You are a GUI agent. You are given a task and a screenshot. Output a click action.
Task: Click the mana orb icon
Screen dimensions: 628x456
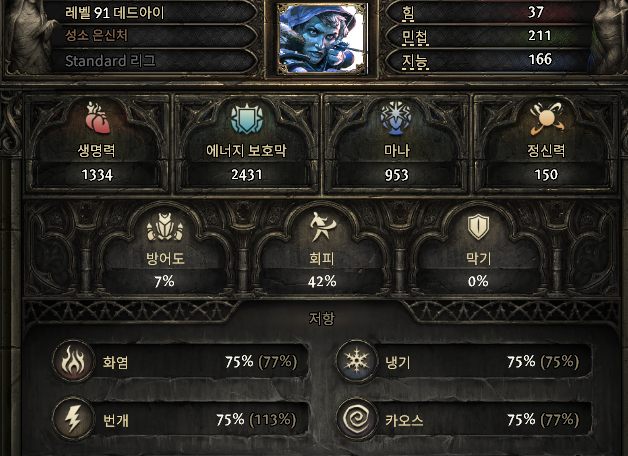point(396,118)
